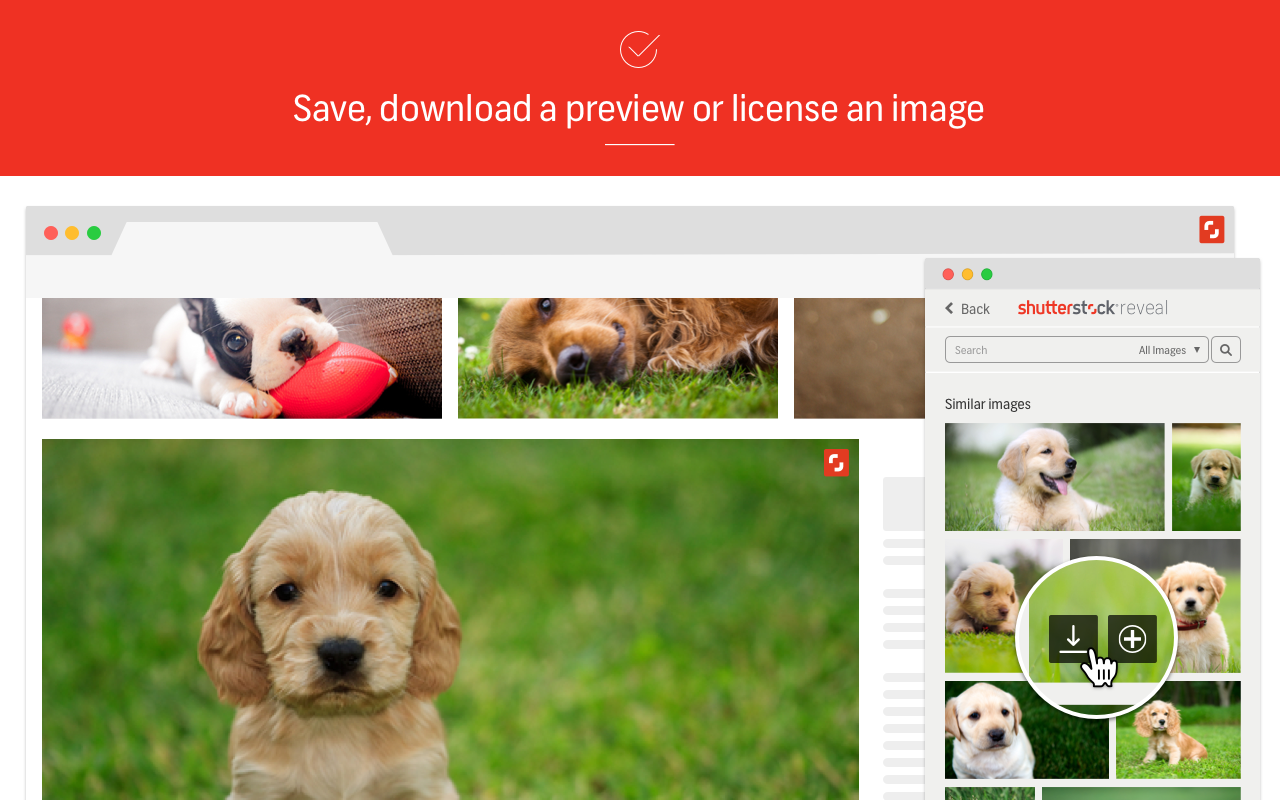This screenshot has width=1280, height=800.
Task: Save the image with the plus icon
Action: coord(1131,638)
